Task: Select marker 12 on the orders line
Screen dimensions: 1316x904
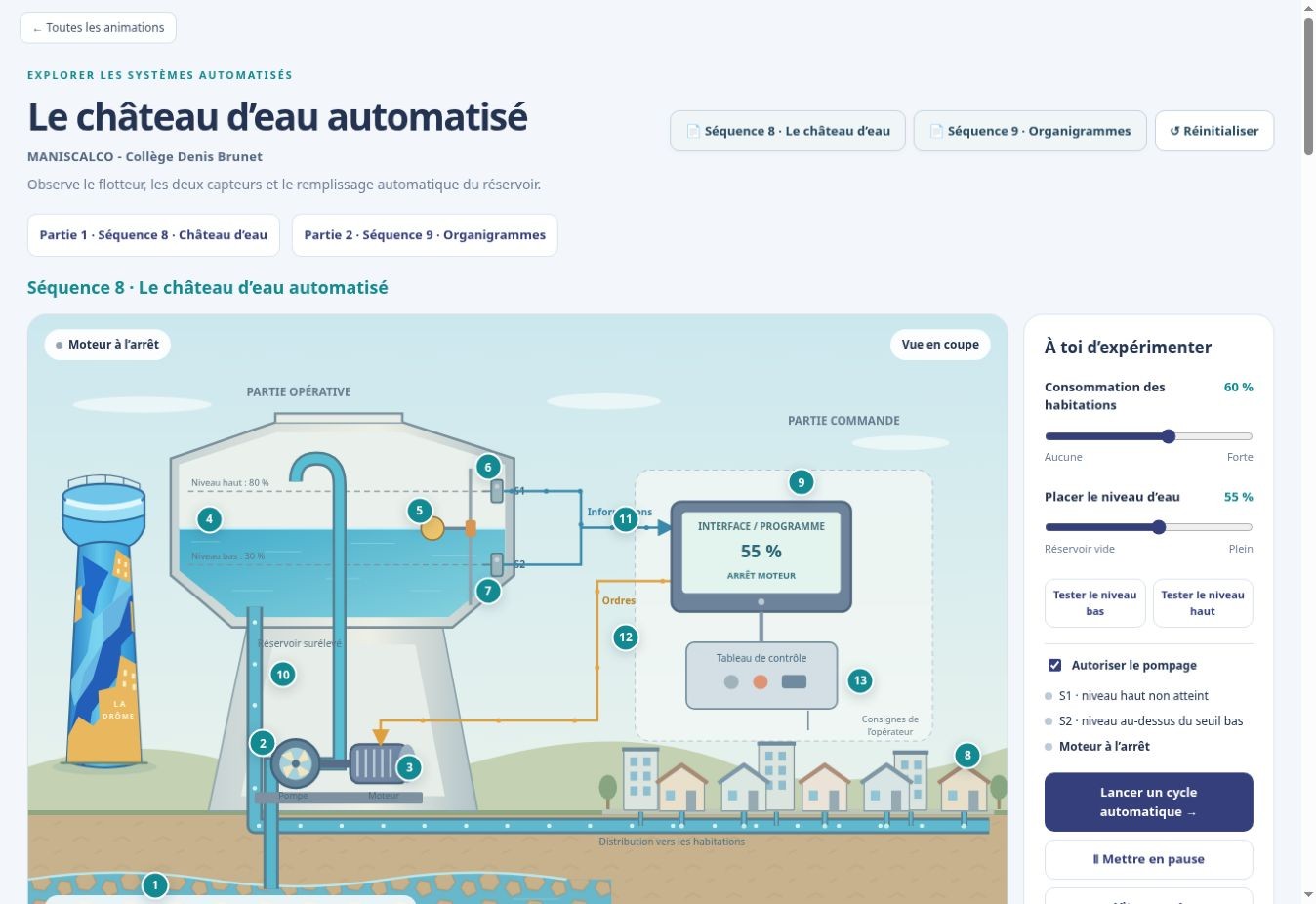Action: coord(626,637)
